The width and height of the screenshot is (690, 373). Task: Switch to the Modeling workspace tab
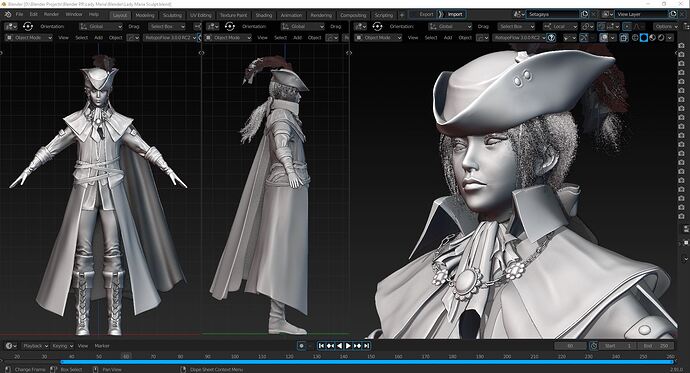click(x=145, y=15)
